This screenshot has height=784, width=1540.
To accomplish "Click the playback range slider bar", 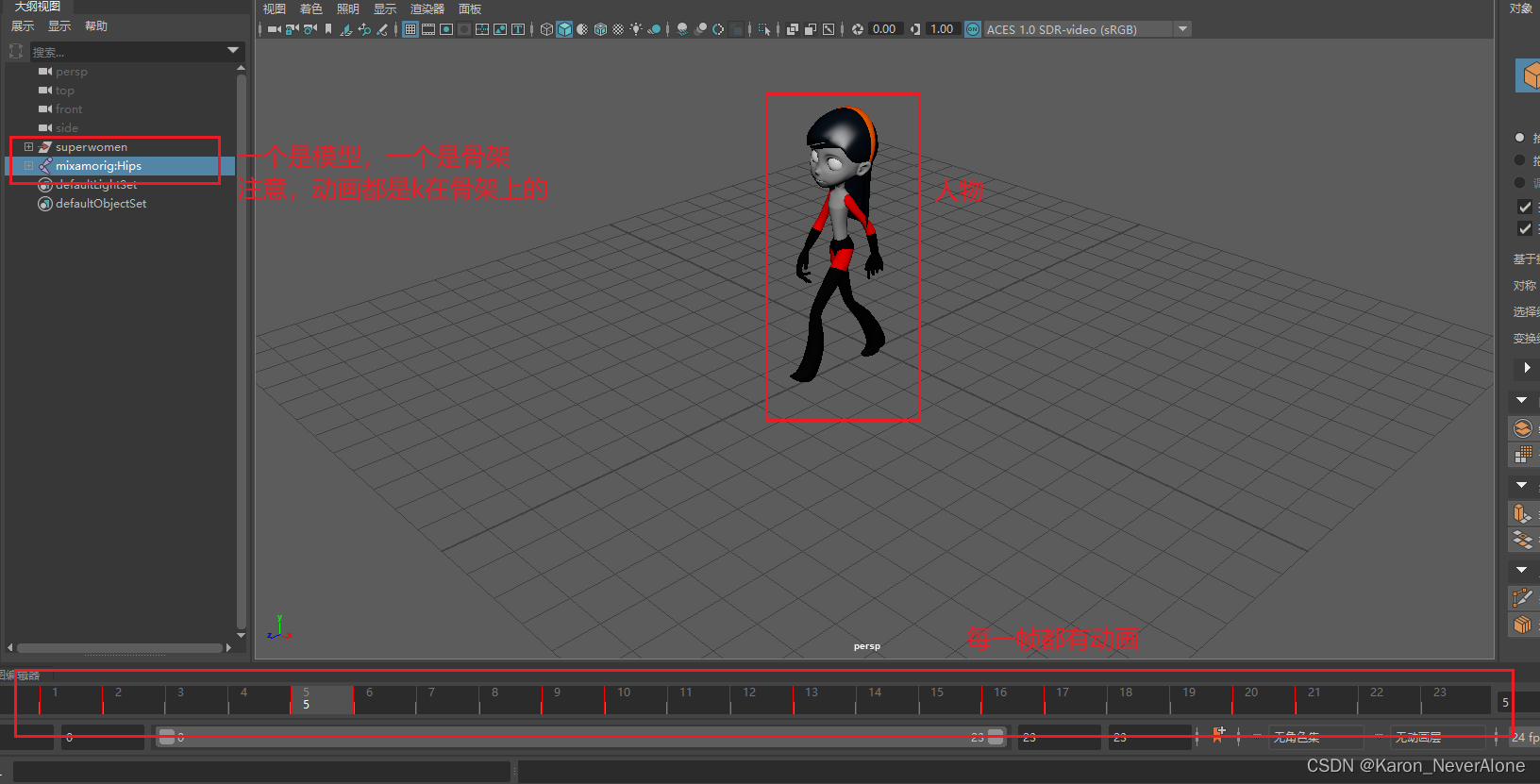I will [x=580, y=738].
